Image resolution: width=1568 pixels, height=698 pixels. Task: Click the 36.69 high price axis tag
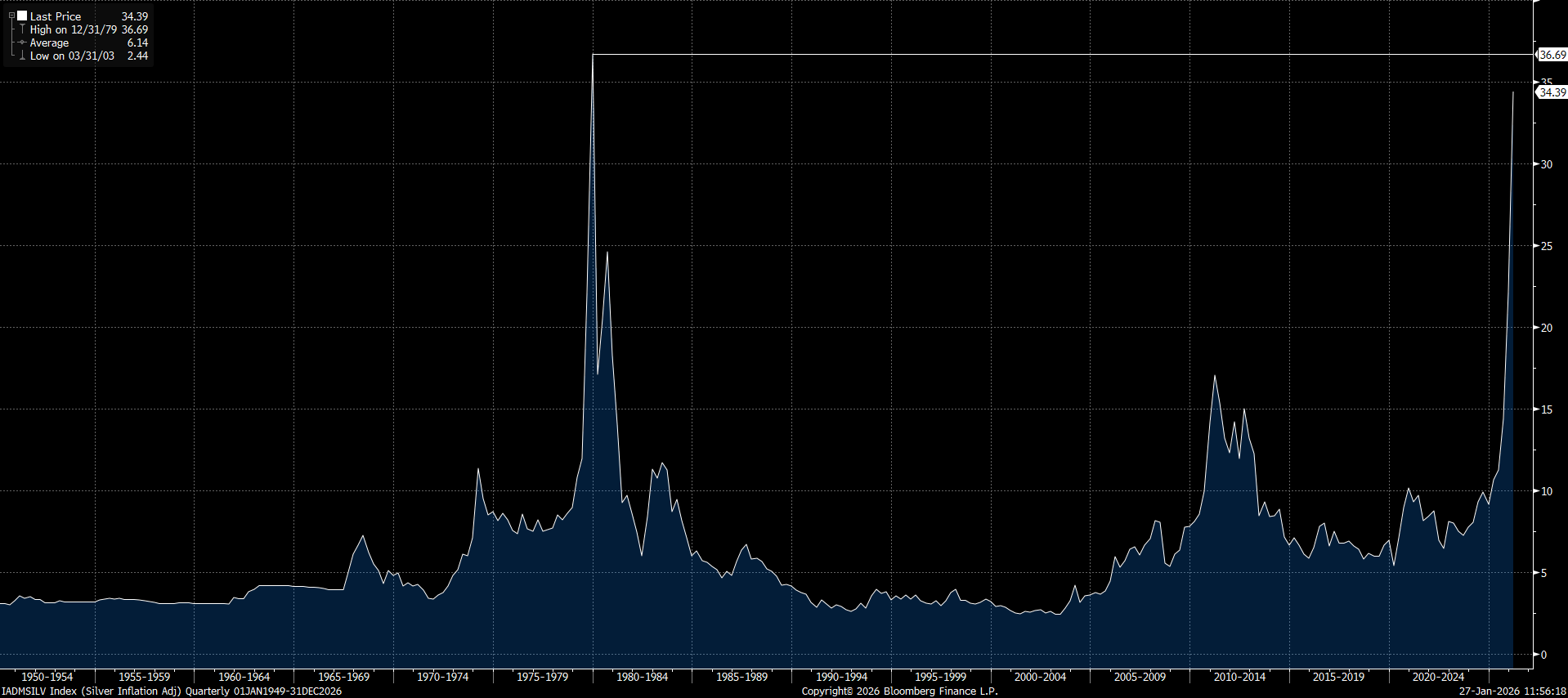coord(1552,55)
